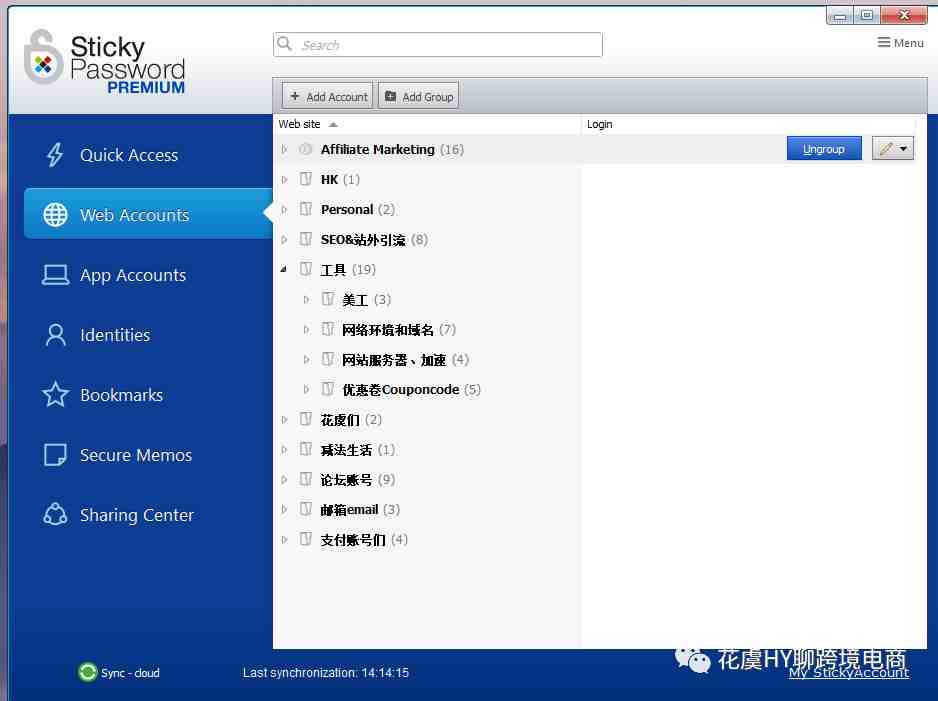Expand the HK group
Screen dimensions: 938x701
point(284,179)
